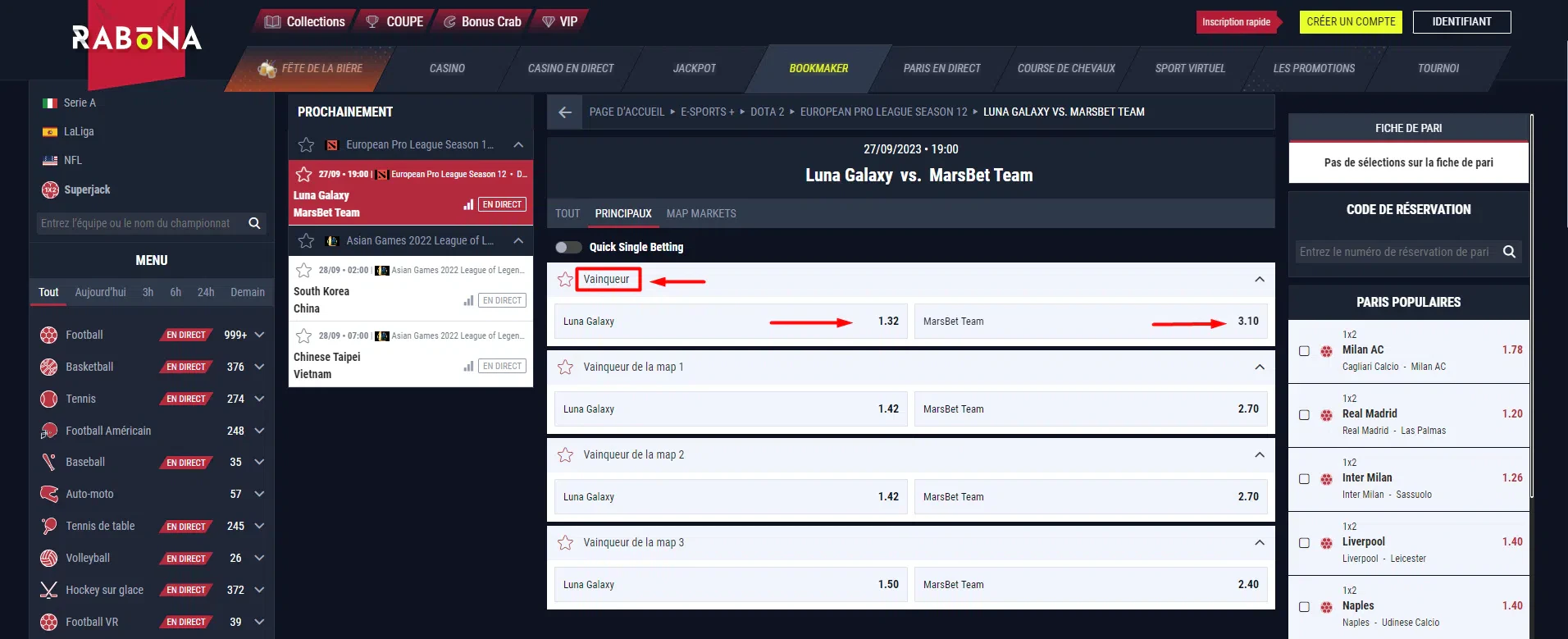Click the Serie A Italian flag icon
The image size is (1568, 639).
[x=50, y=103]
